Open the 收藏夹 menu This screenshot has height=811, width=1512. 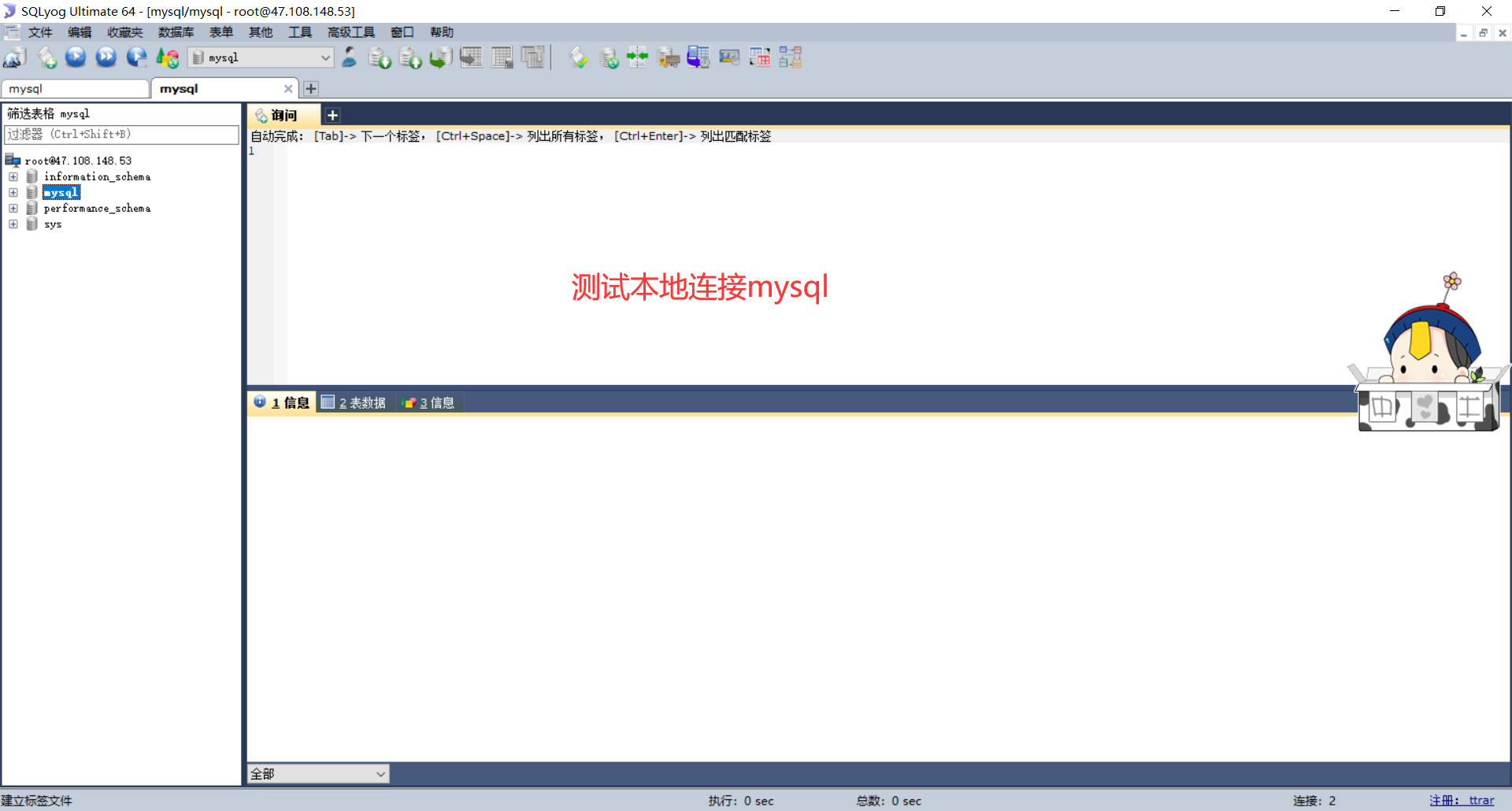click(x=125, y=32)
